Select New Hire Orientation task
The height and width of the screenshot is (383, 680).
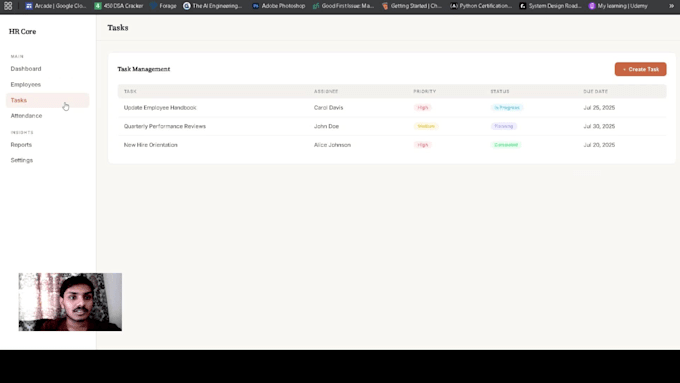(x=150, y=145)
